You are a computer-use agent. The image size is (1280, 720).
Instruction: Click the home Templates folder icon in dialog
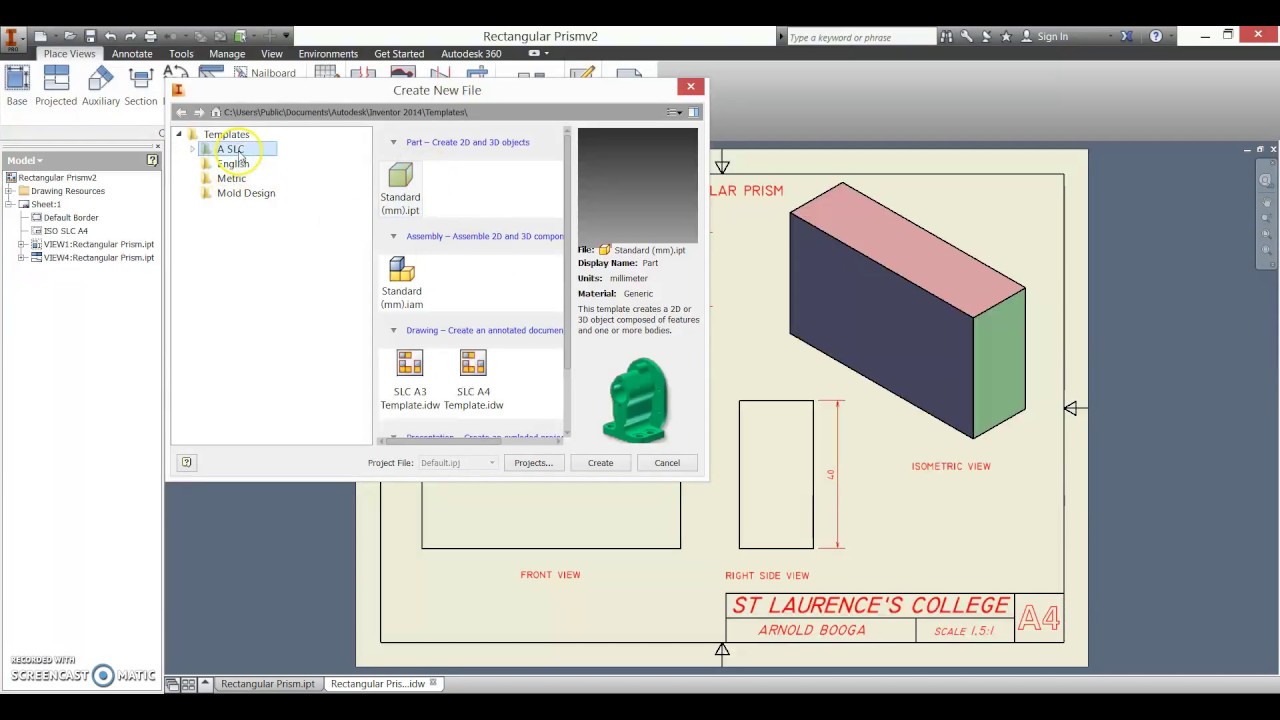click(x=216, y=112)
